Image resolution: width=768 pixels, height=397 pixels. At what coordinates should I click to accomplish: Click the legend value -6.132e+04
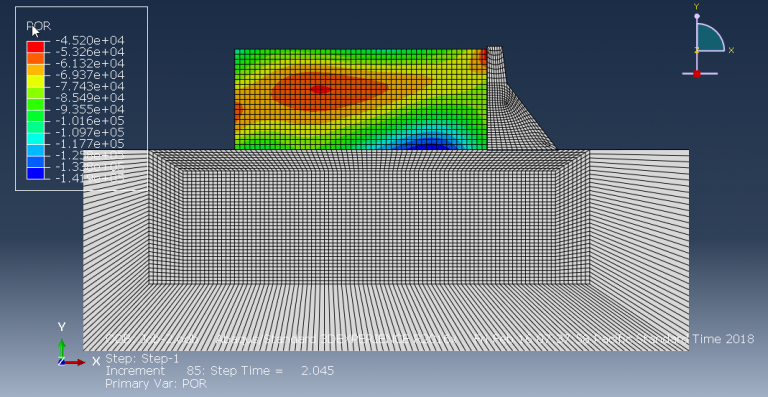tap(90, 64)
